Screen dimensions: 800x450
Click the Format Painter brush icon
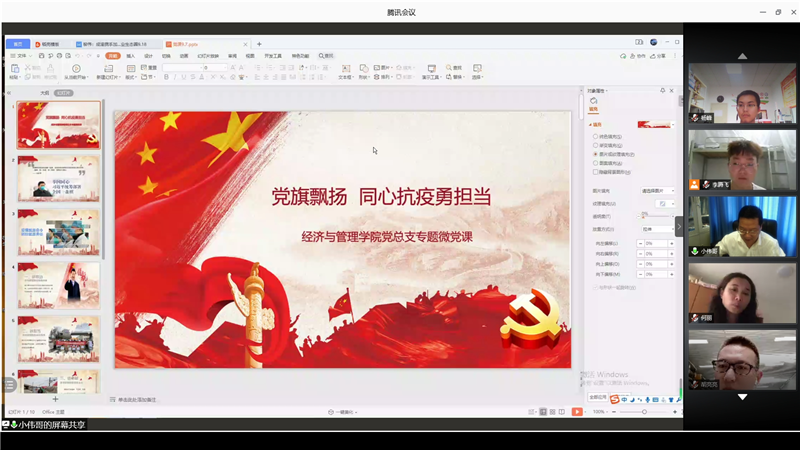pos(50,68)
